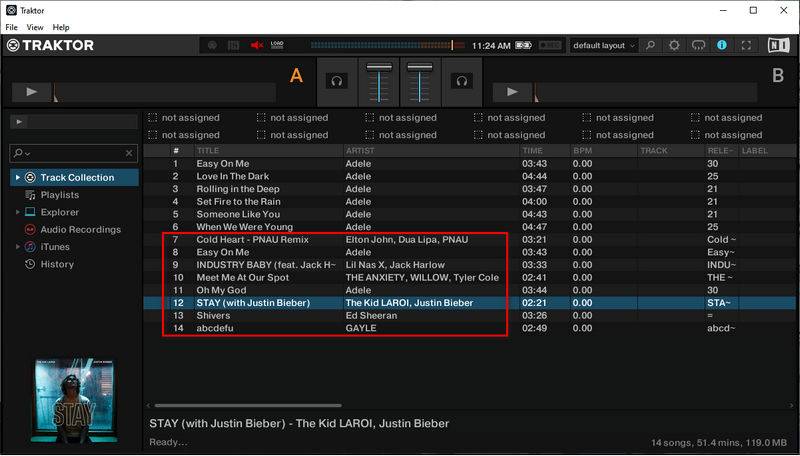Image resolution: width=800 pixels, height=456 pixels.
Task: Click the NI logo at top right
Action: pyautogui.click(x=779, y=45)
